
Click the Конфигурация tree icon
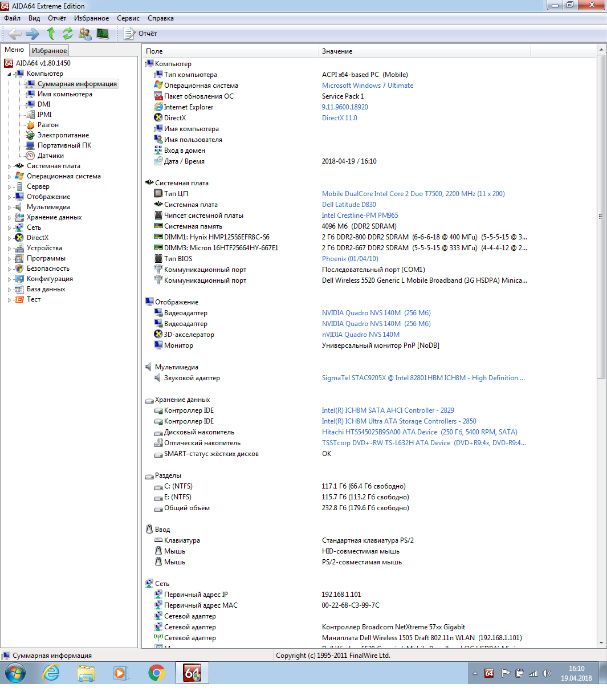(19, 279)
